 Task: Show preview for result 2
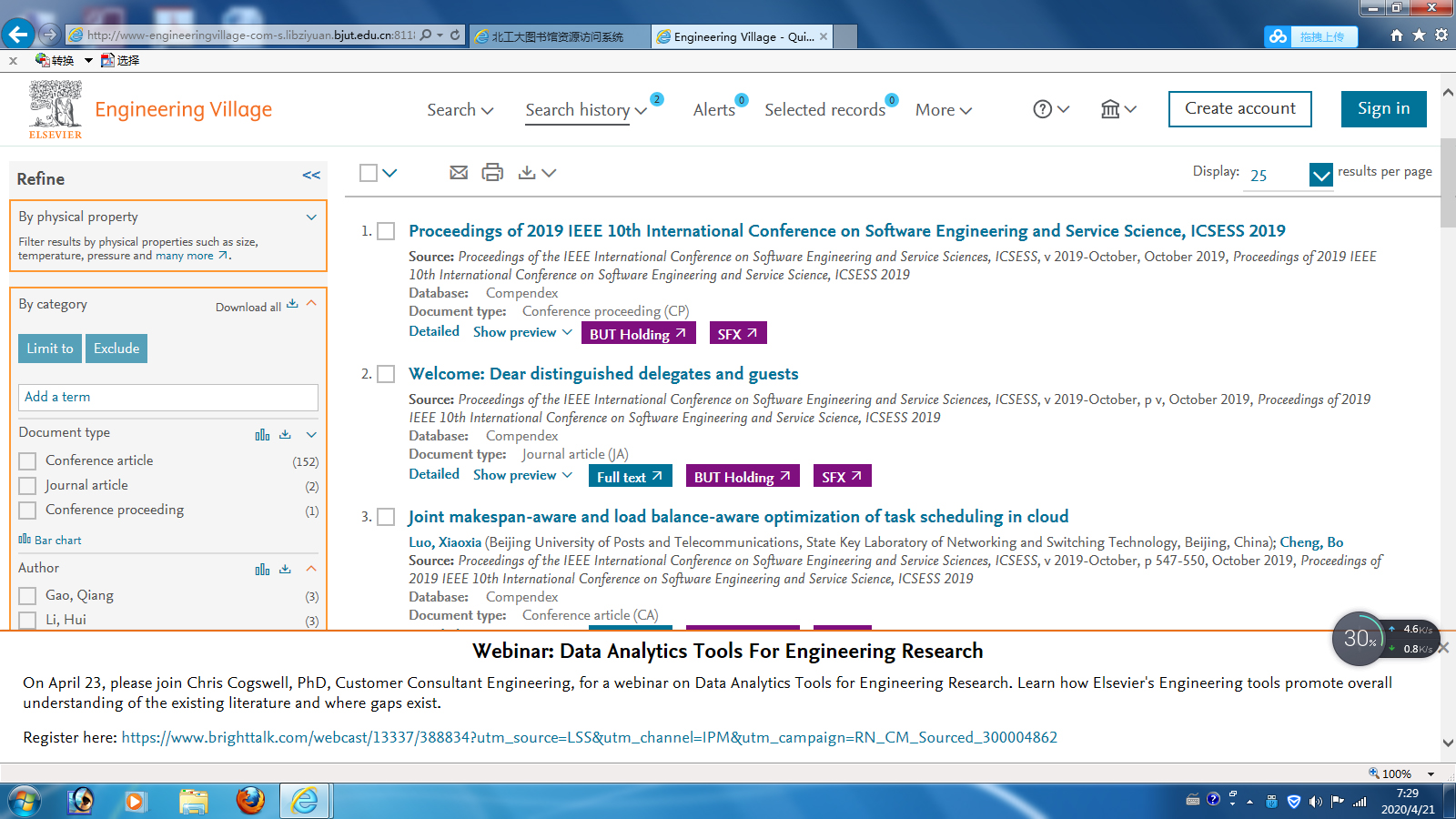[522, 475]
